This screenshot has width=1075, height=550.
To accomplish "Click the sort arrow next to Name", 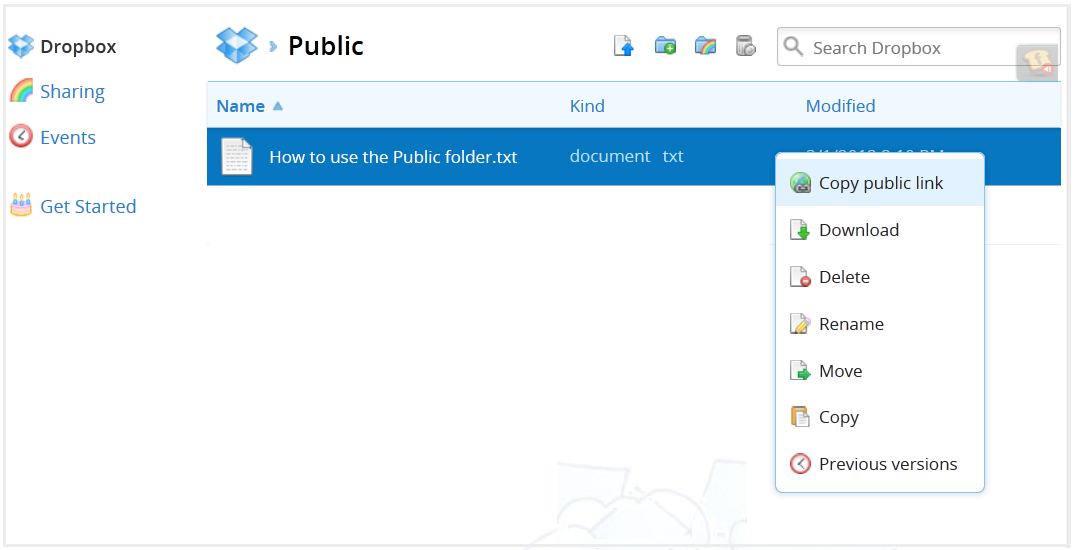I will pos(278,106).
